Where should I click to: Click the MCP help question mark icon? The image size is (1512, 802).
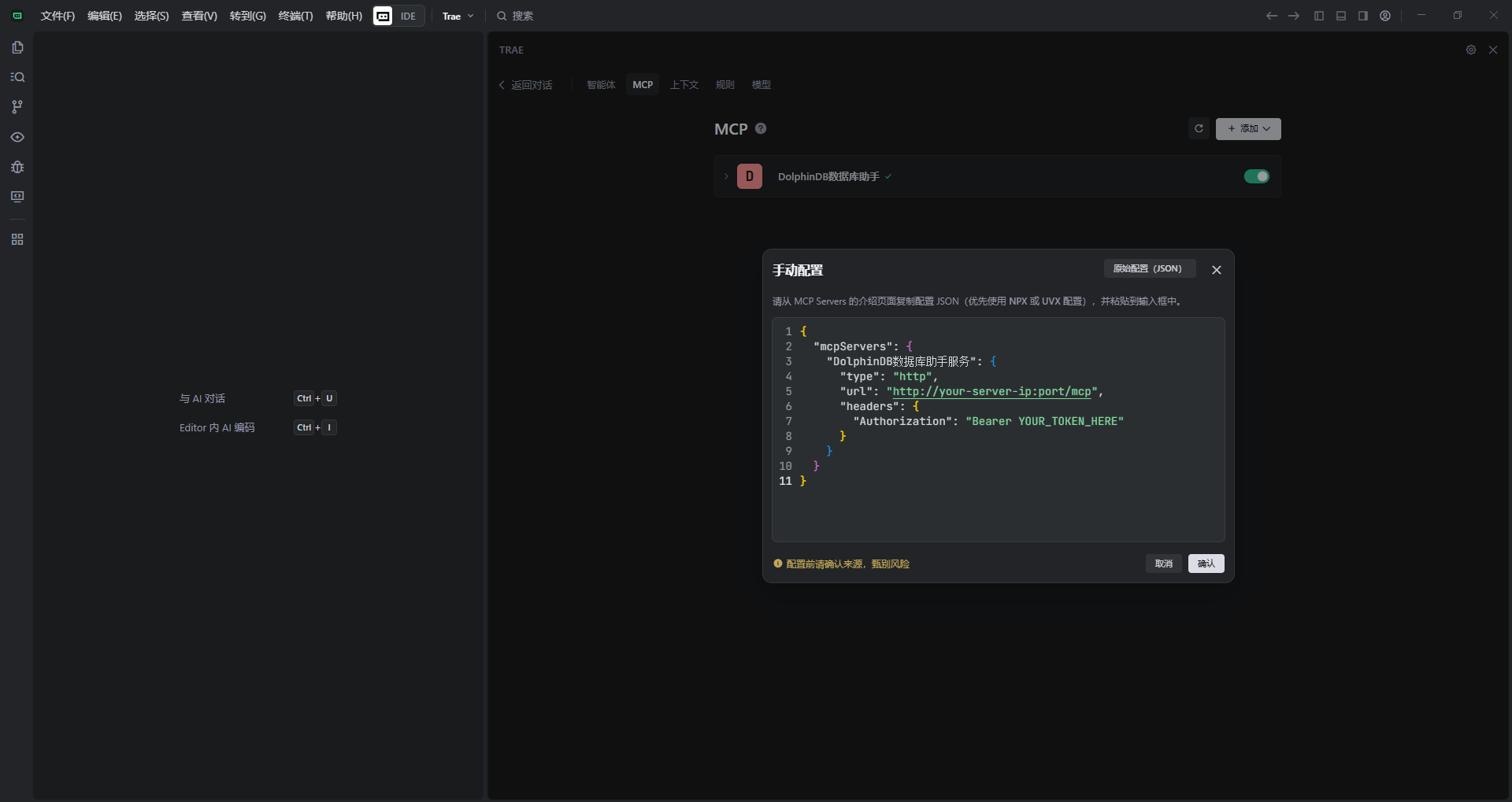pyautogui.click(x=761, y=128)
